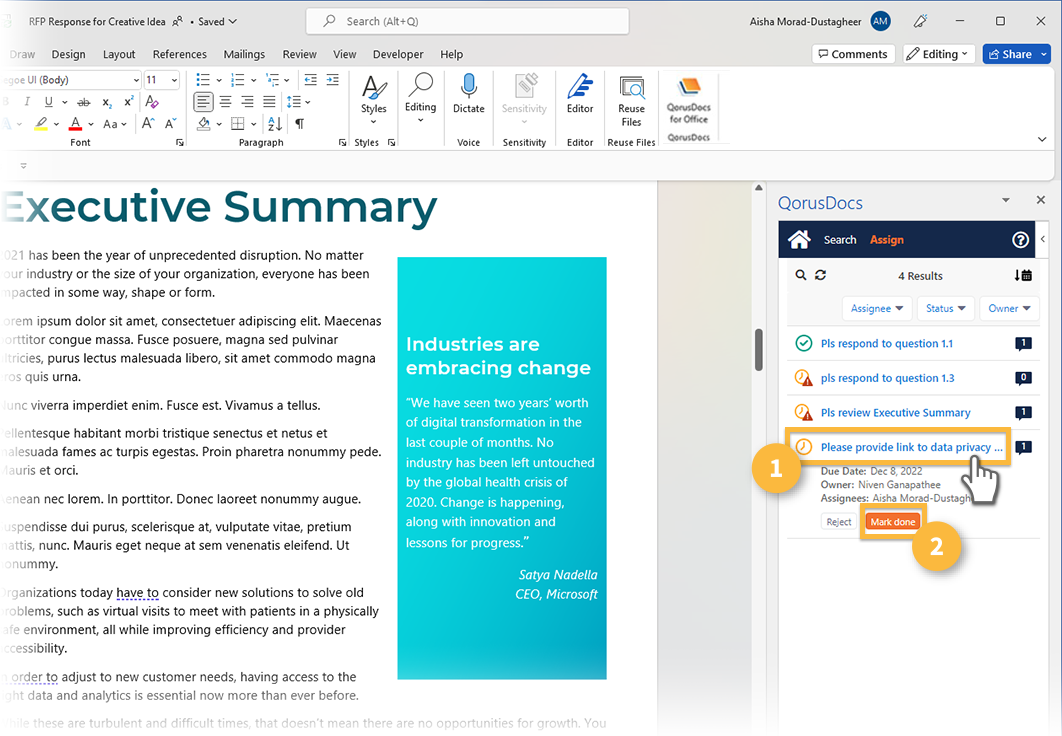Launch QorusDocs for Office add-in
The height and width of the screenshot is (736, 1062).
coord(688,100)
